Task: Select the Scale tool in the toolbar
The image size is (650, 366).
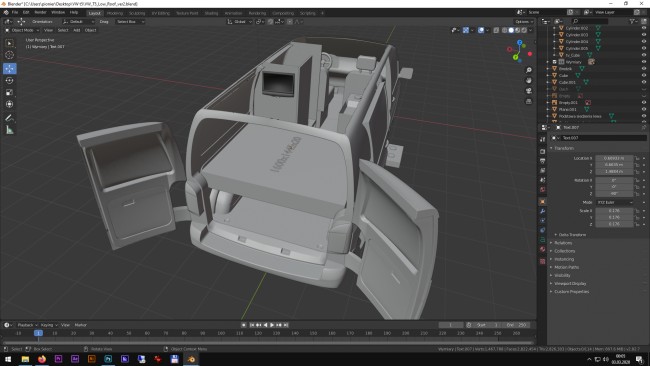Action: click(10, 92)
